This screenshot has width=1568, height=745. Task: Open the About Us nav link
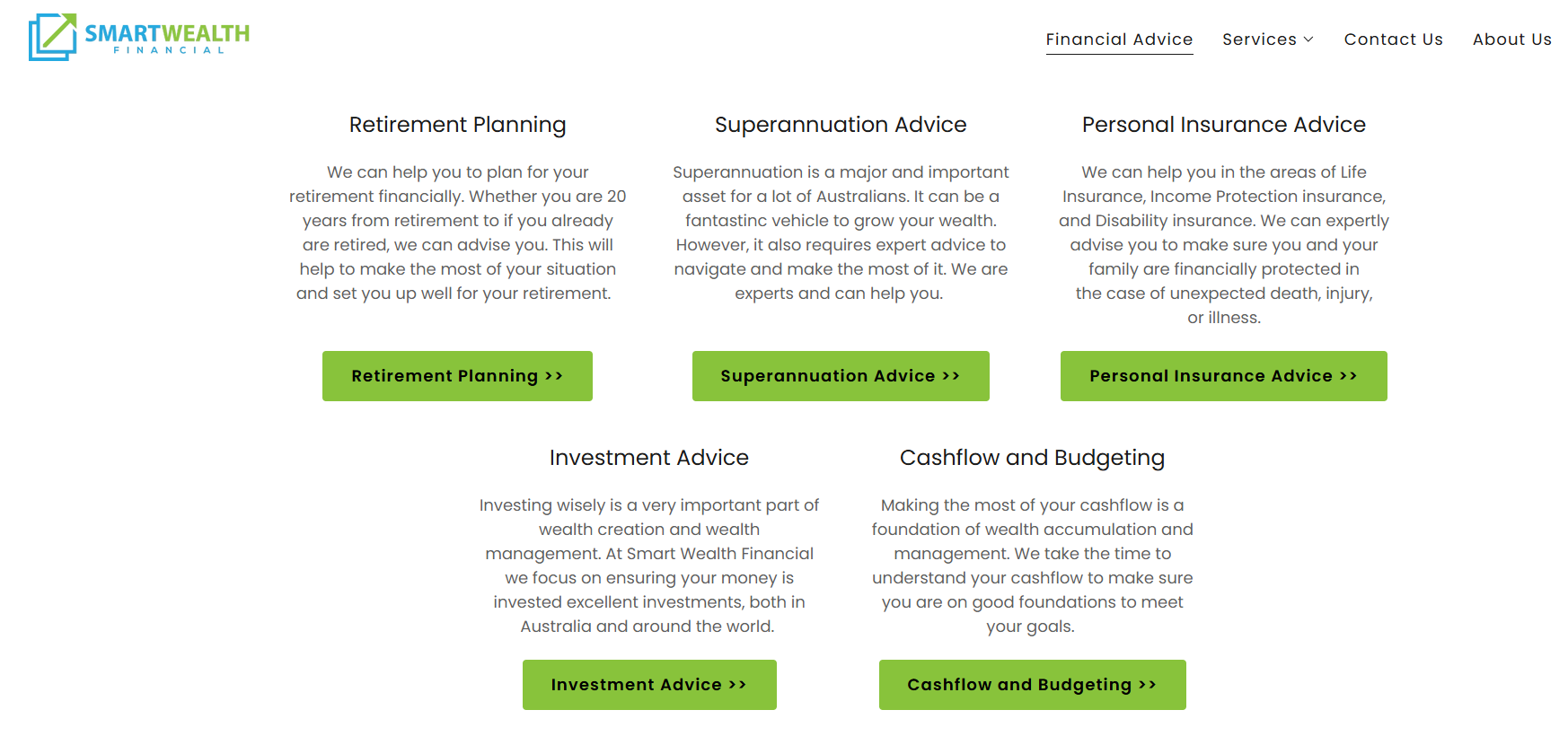[x=1511, y=39]
